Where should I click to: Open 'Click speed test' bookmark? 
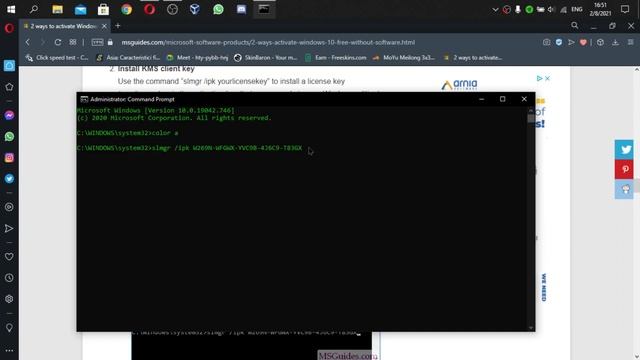coord(57,58)
